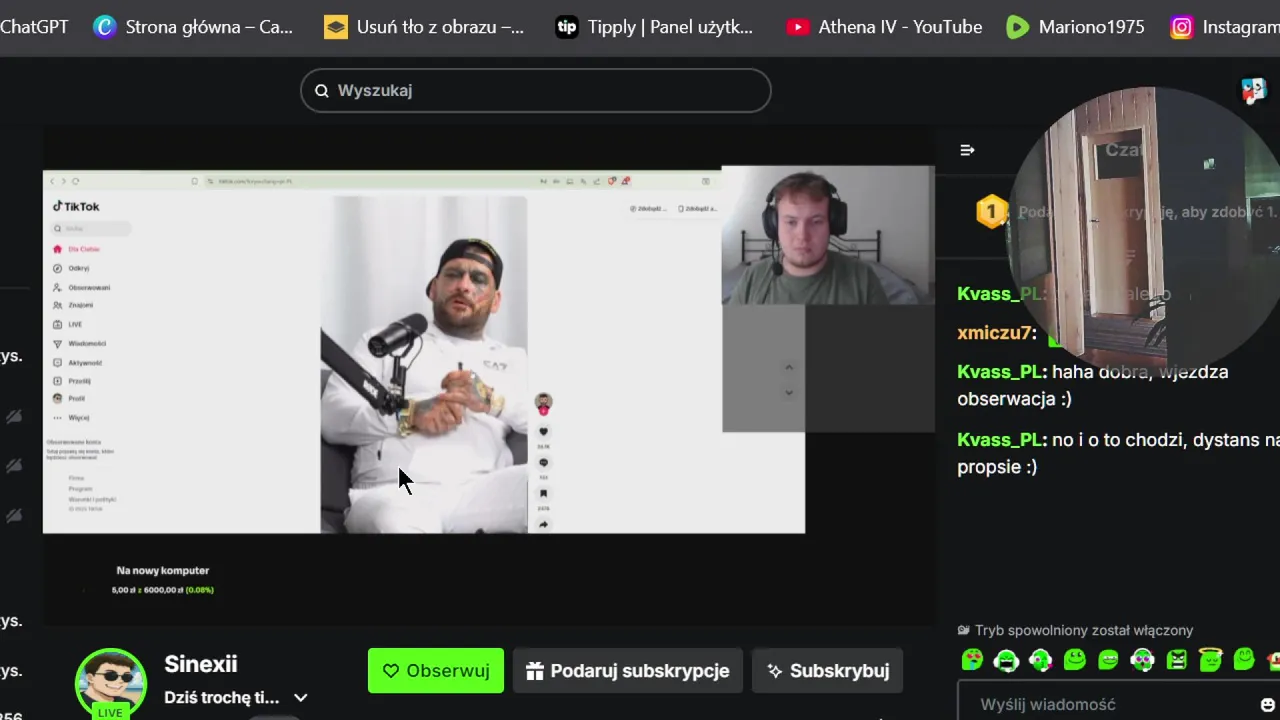Insert the wide-grin green emote
1280x720 pixels.
[1108, 660]
